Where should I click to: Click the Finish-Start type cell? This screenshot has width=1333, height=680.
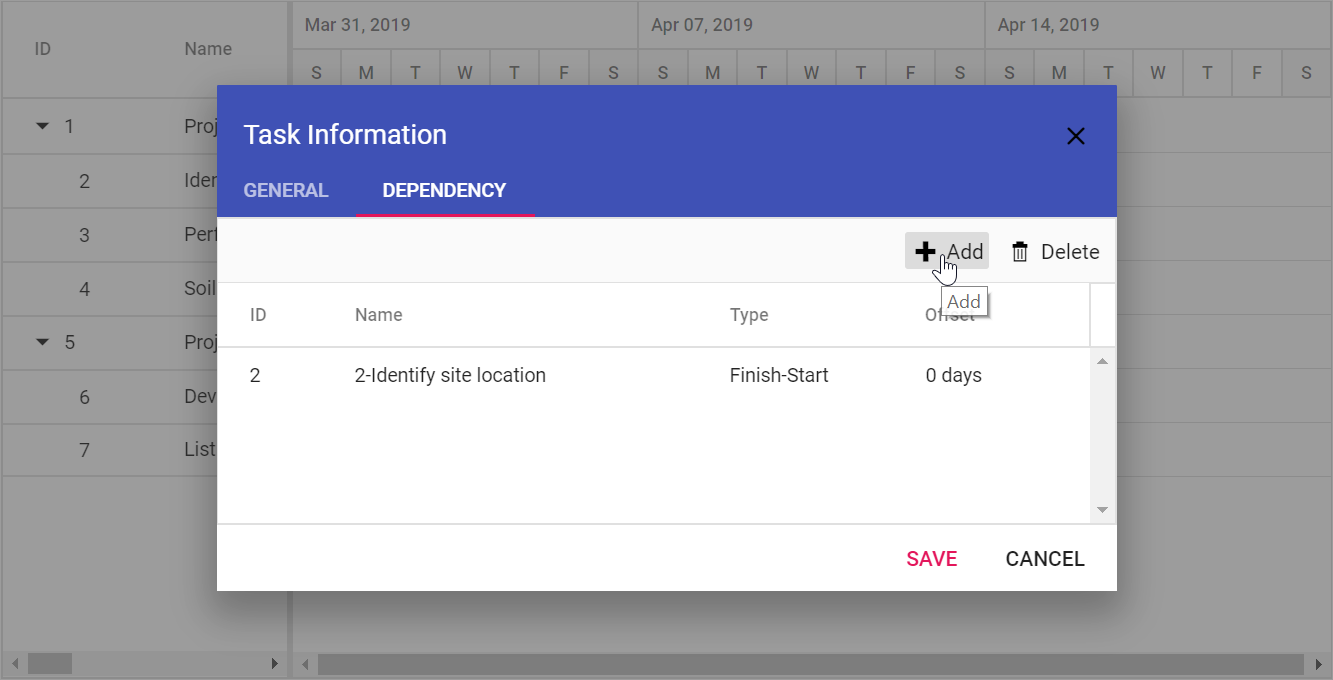779,376
